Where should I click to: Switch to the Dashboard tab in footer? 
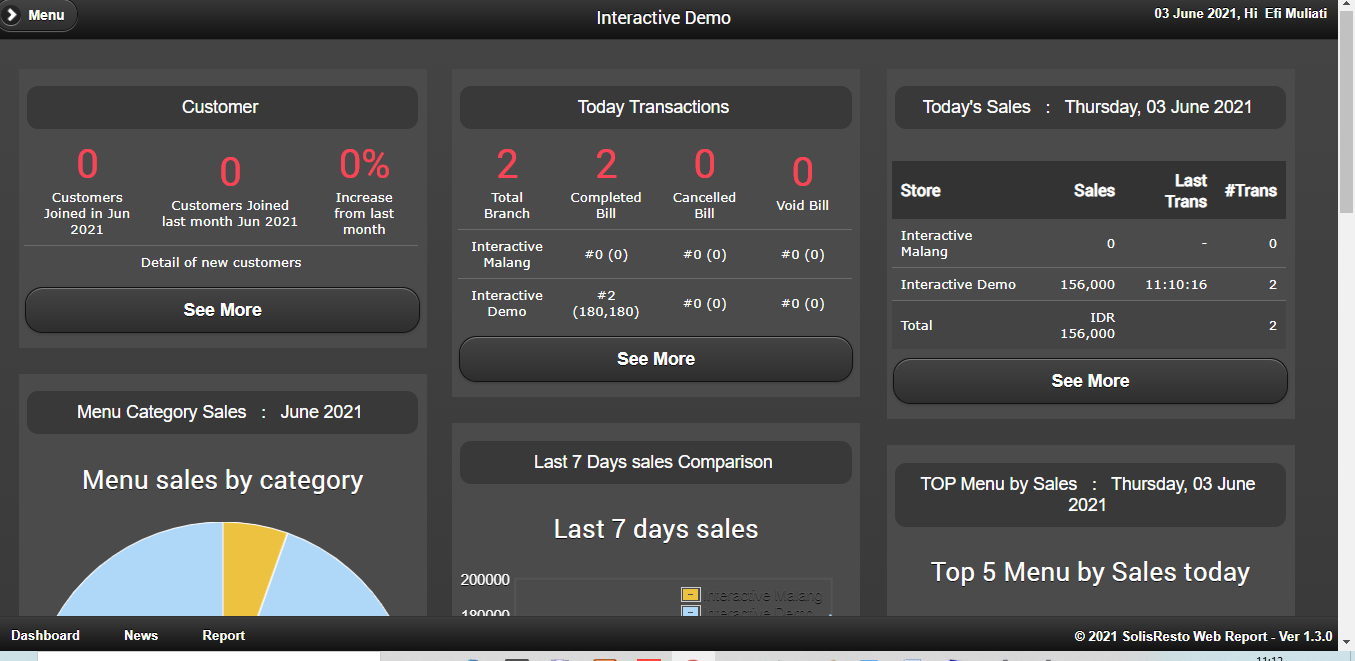click(x=45, y=636)
